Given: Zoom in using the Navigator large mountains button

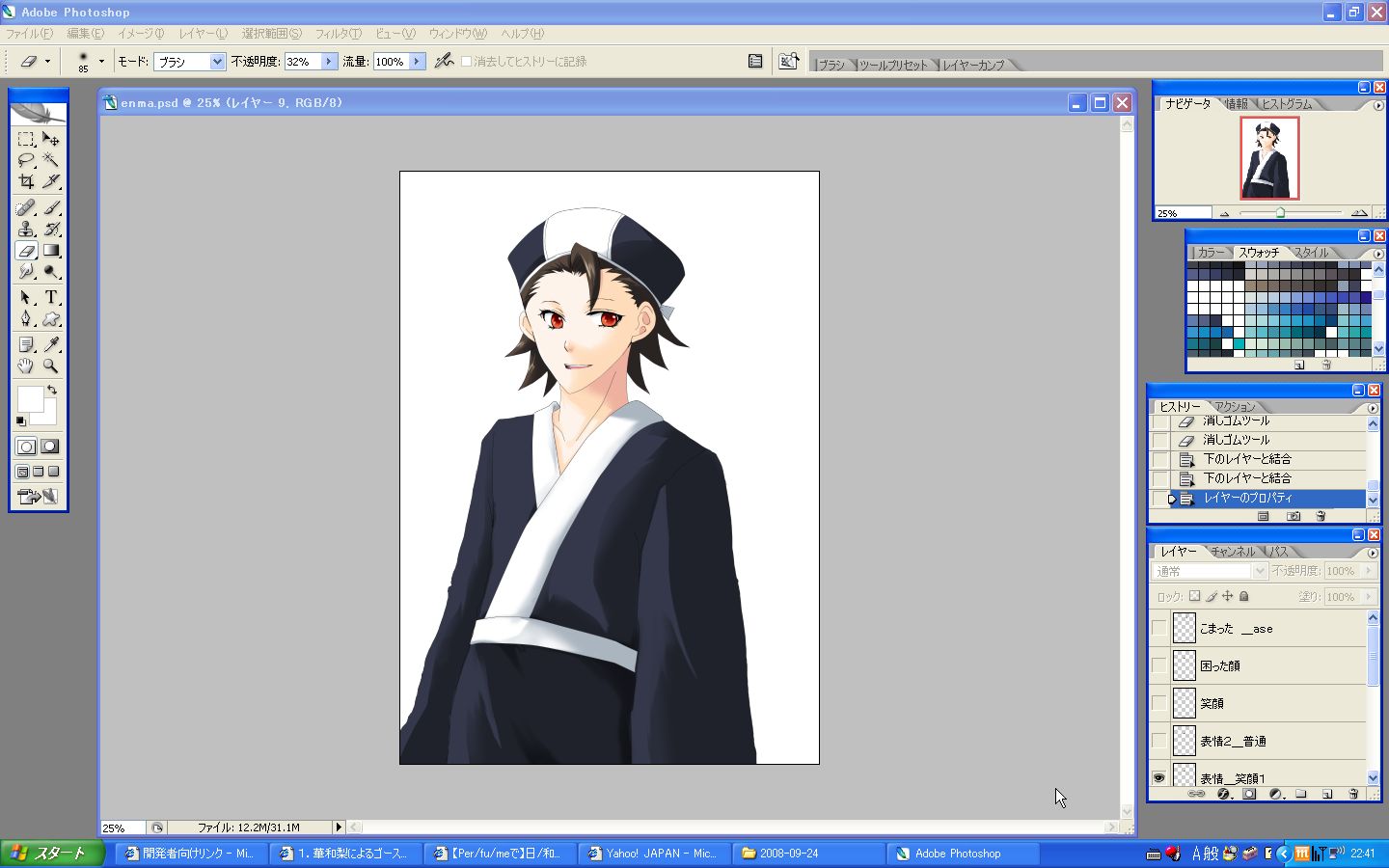Looking at the screenshot, I should coord(1359,212).
